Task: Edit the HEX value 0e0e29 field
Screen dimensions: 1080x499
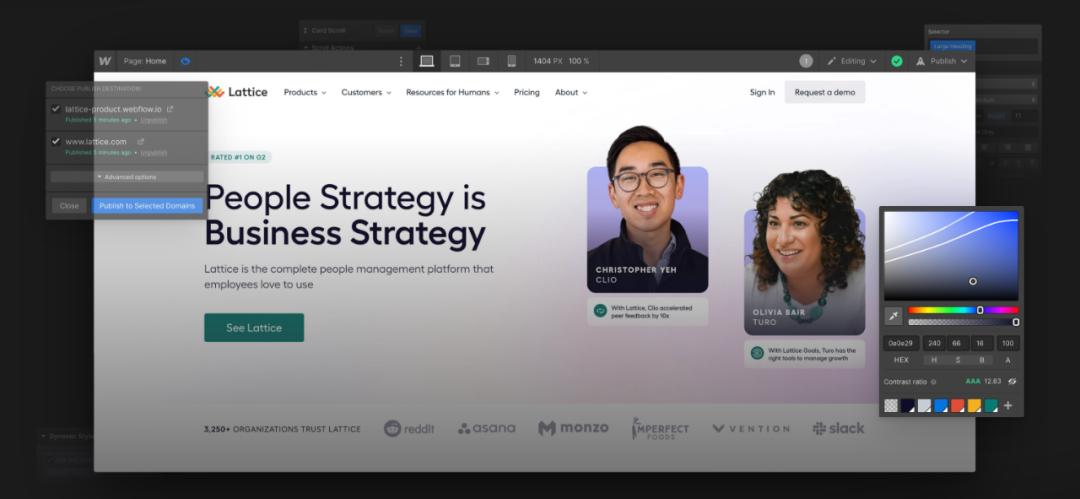Action: pyautogui.click(x=902, y=343)
